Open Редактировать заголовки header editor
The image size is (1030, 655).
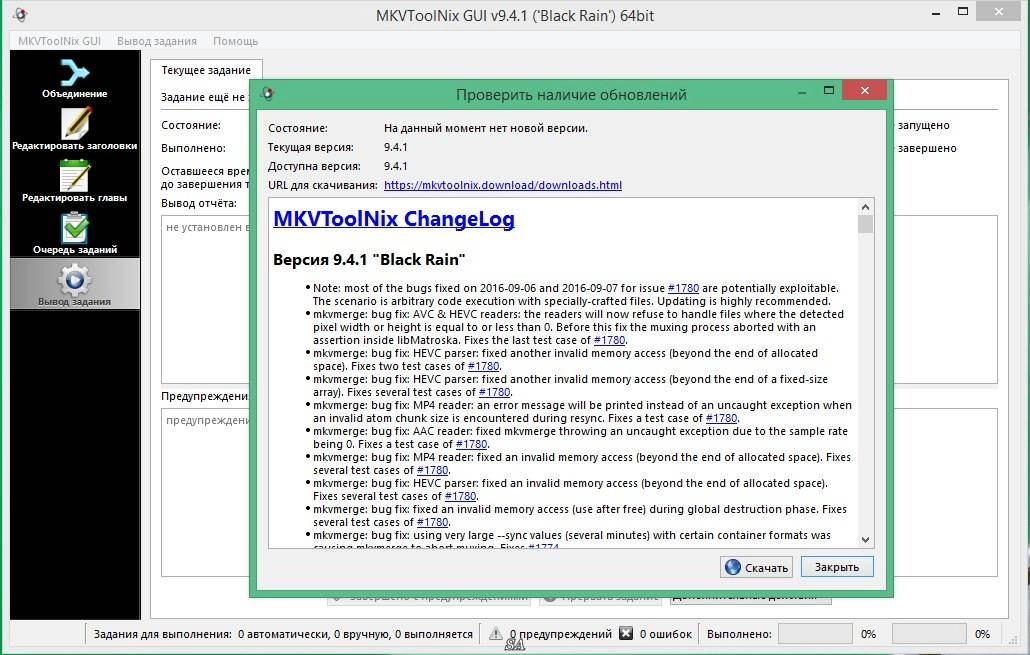[x=74, y=129]
